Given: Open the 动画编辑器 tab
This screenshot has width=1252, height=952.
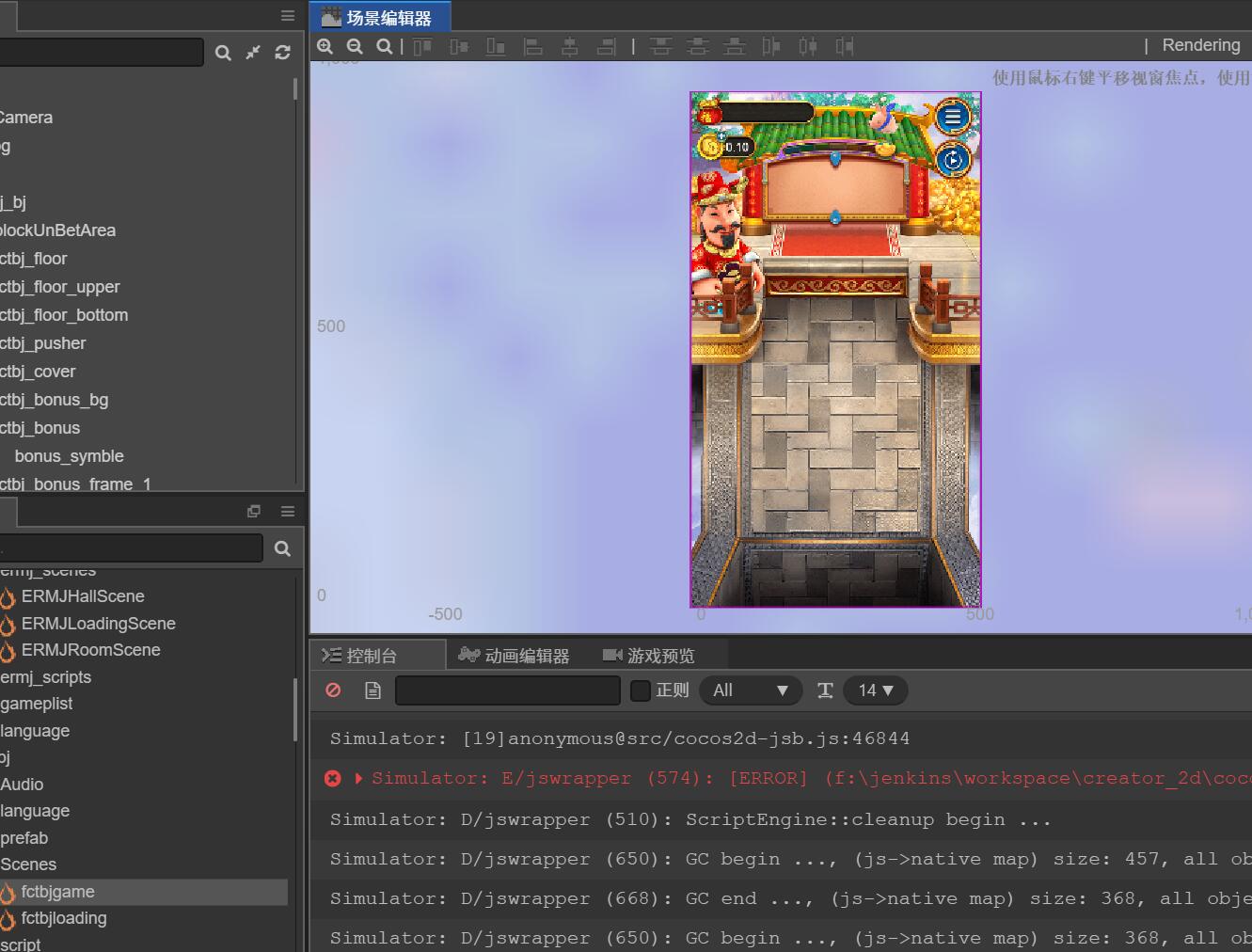Looking at the screenshot, I should pyautogui.click(x=514, y=656).
